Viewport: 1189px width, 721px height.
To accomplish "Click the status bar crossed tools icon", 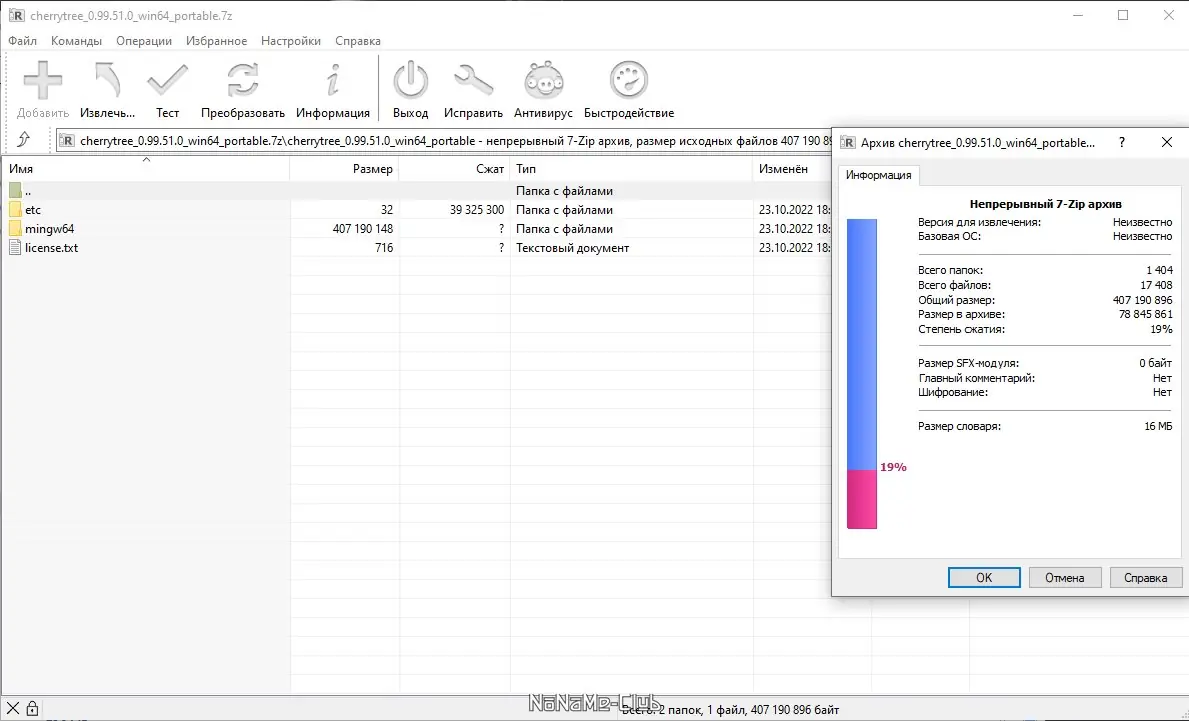I will point(13,709).
